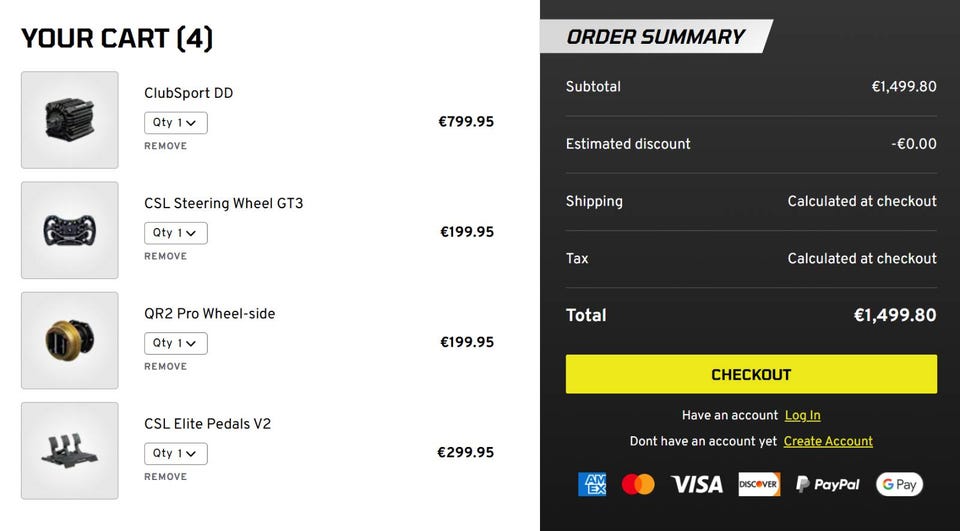Click the PayPal payment logo
The height and width of the screenshot is (531, 960).
point(828,484)
